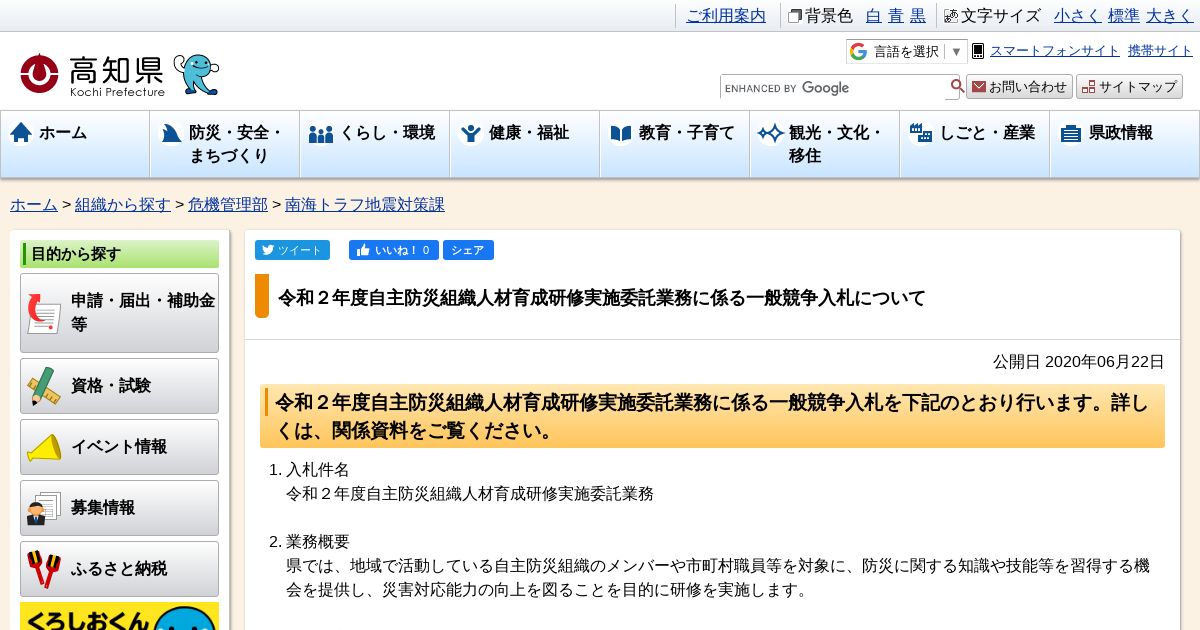
Task: Open the Kochi Prefecture logo homepage
Action: tap(93, 75)
